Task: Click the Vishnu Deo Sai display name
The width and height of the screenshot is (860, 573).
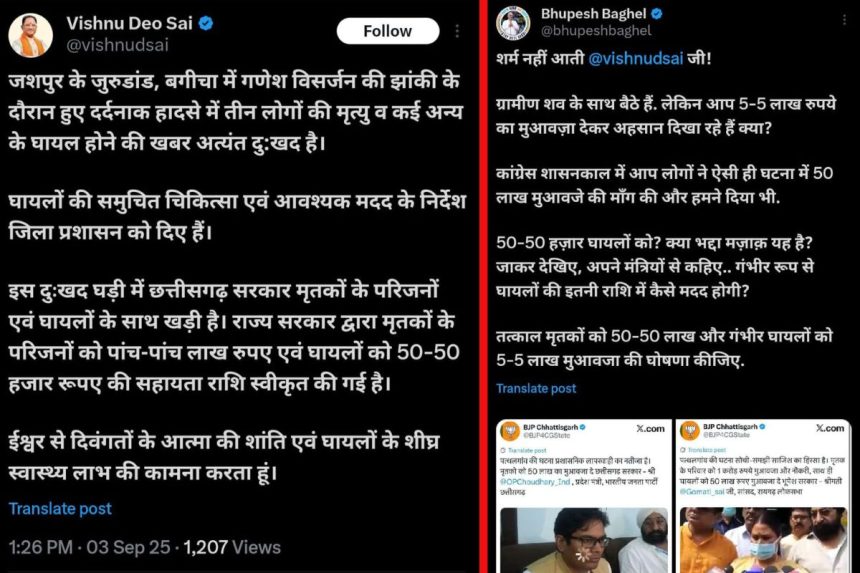Action: click(x=129, y=24)
